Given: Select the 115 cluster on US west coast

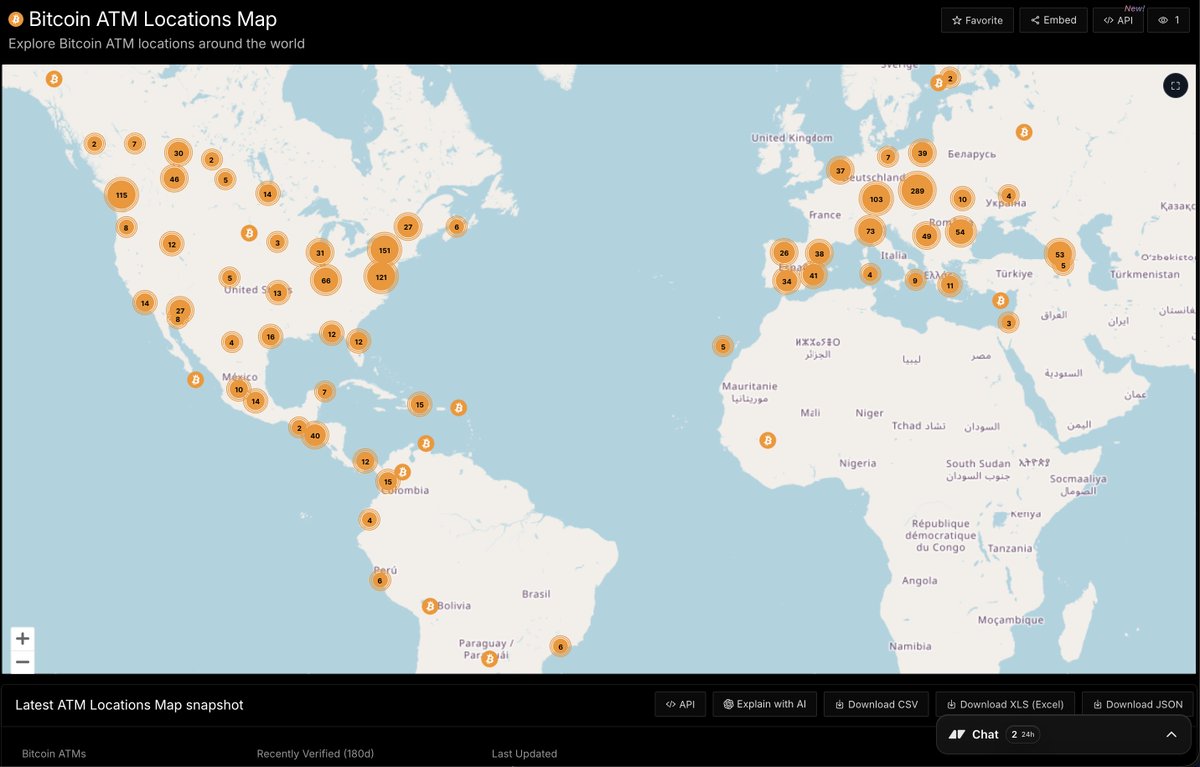Looking at the screenshot, I should [121, 195].
